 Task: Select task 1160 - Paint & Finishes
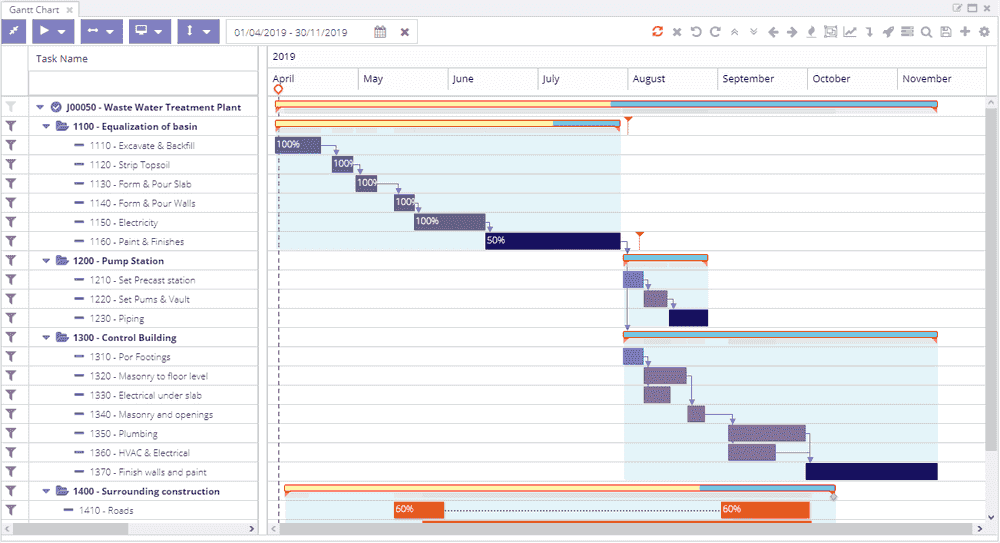pos(136,241)
